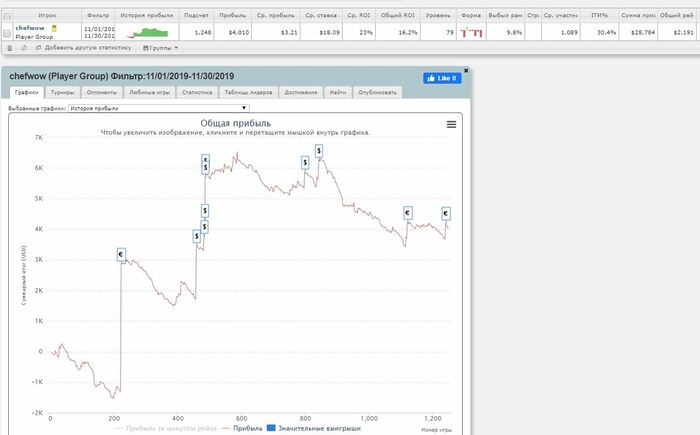Image resolution: width=700 pixels, height=435 pixels.
Task: Sort by the Ср. ROI column header
Action: pyautogui.click(x=359, y=15)
